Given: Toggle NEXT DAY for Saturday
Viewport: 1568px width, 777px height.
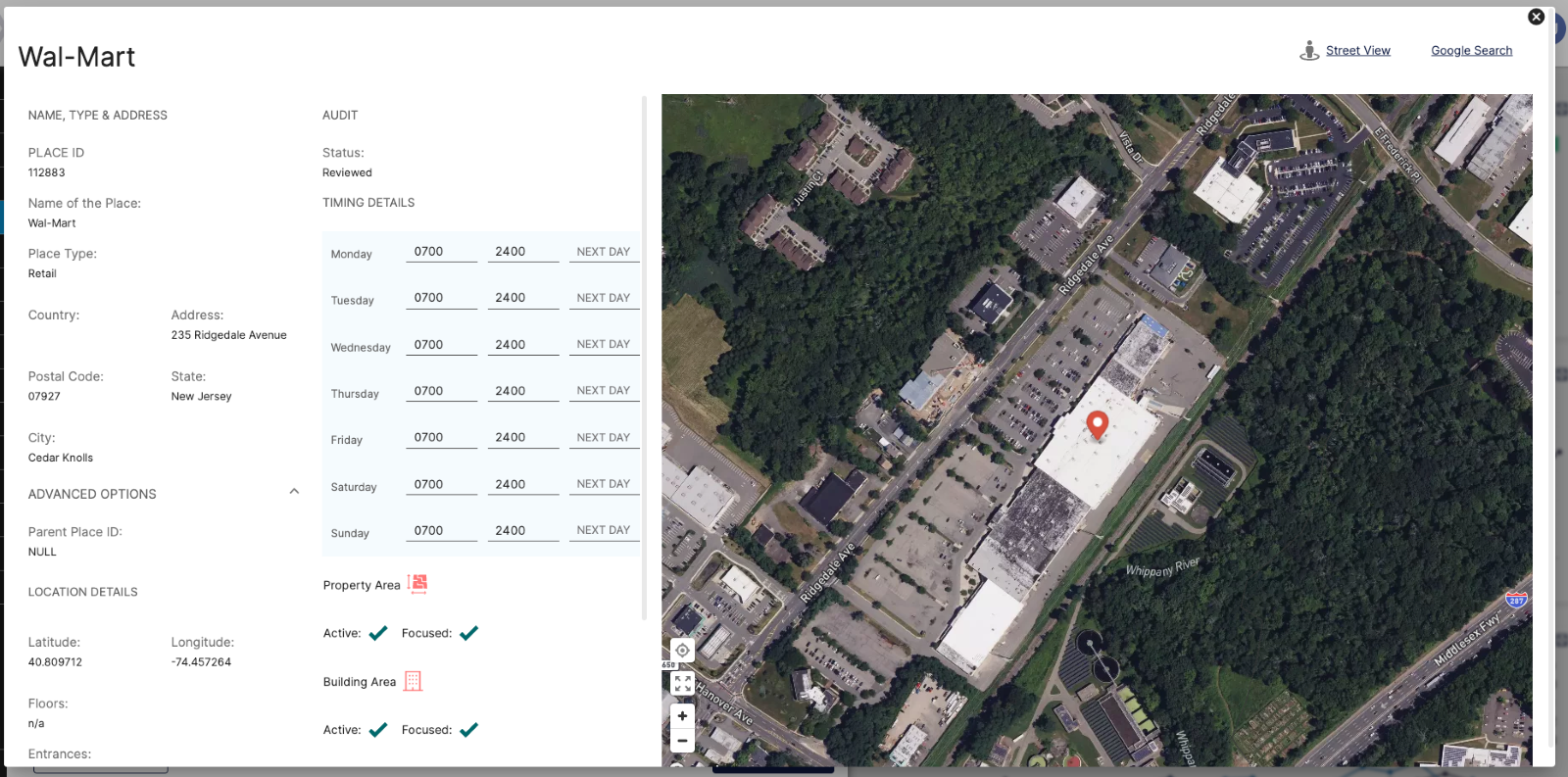Looking at the screenshot, I should 604,484.
